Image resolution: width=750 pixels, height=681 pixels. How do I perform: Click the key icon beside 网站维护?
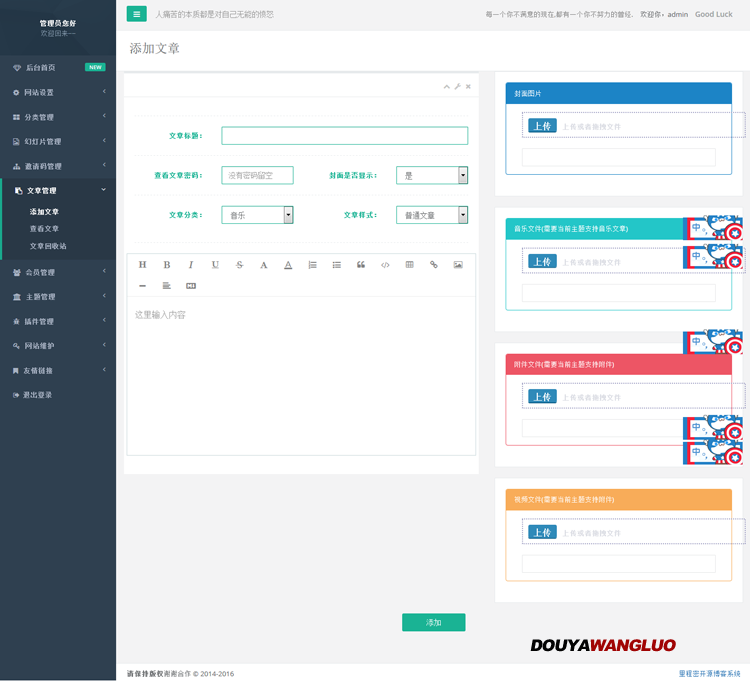pyautogui.click(x=16, y=346)
